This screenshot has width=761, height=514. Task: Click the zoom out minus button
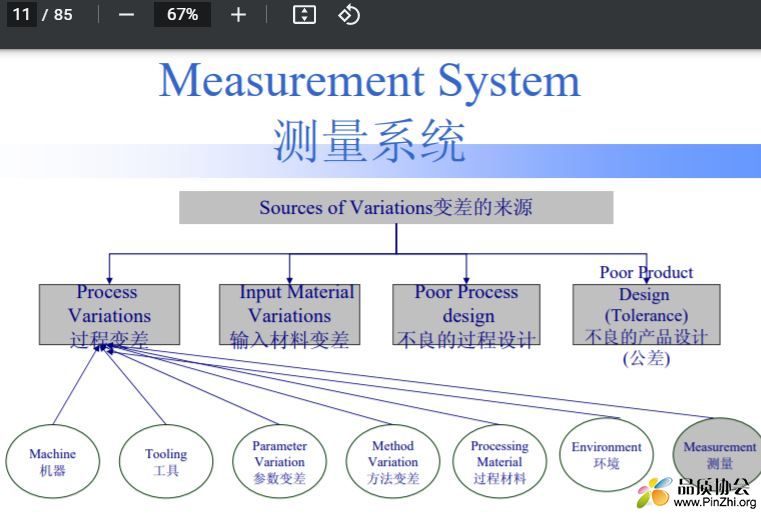[126, 15]
